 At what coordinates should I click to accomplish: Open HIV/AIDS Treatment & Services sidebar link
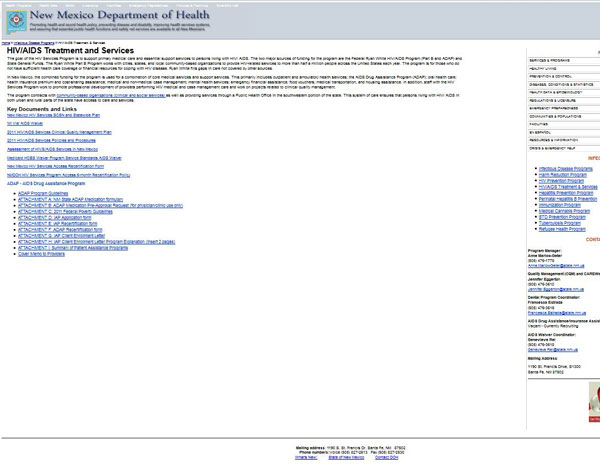pos(568,187)
